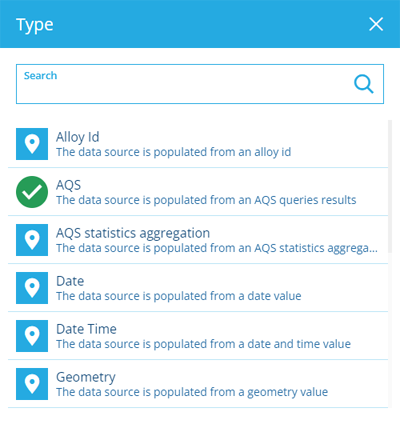Pick the Date type title

(70, 281)
